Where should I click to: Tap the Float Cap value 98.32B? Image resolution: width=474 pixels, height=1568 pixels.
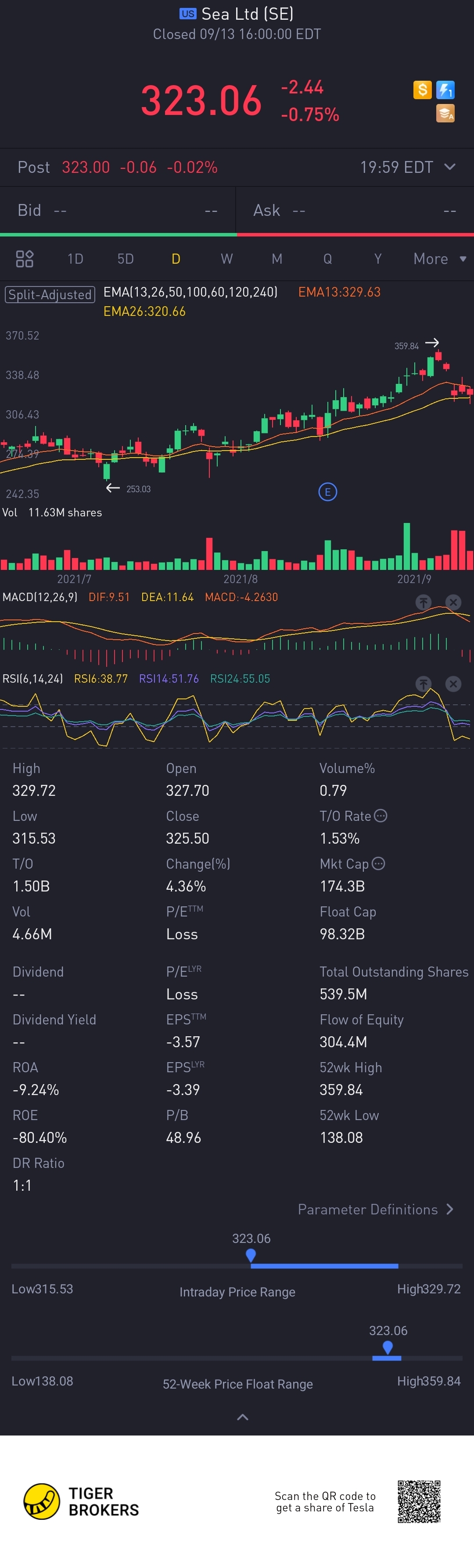[342, 934]
